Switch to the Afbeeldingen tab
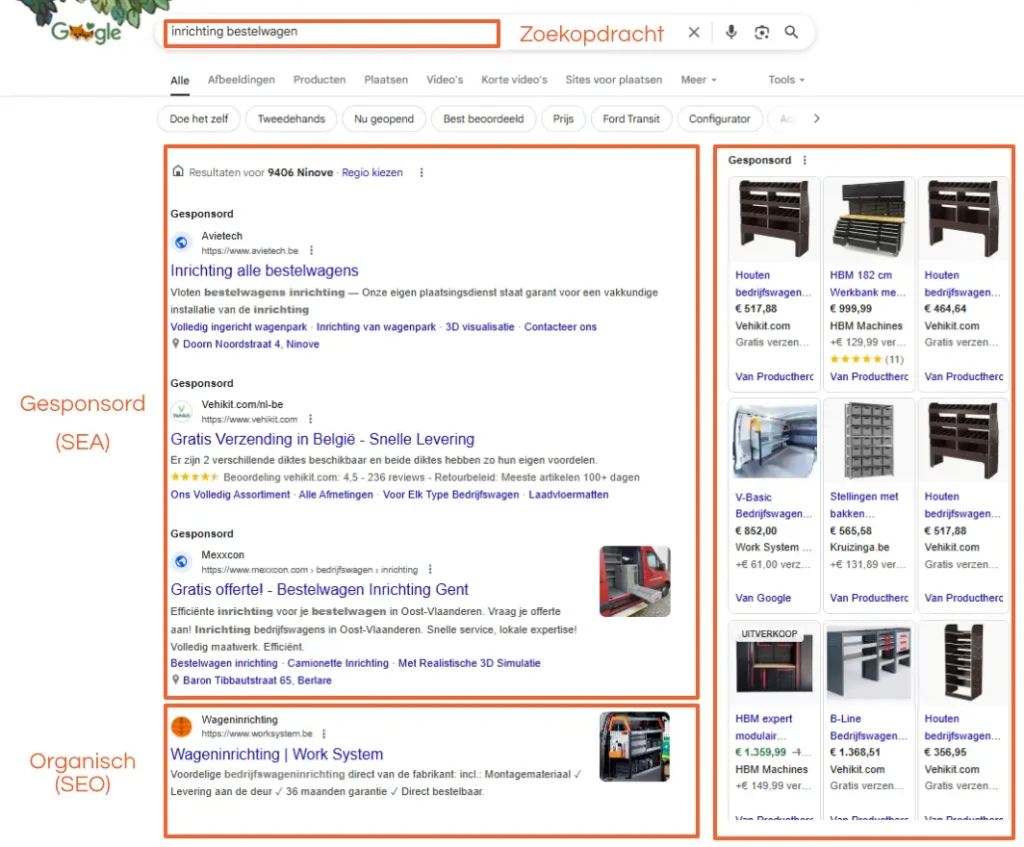Viewport: 1024px width, 847px height. click(x=241, y=80)
